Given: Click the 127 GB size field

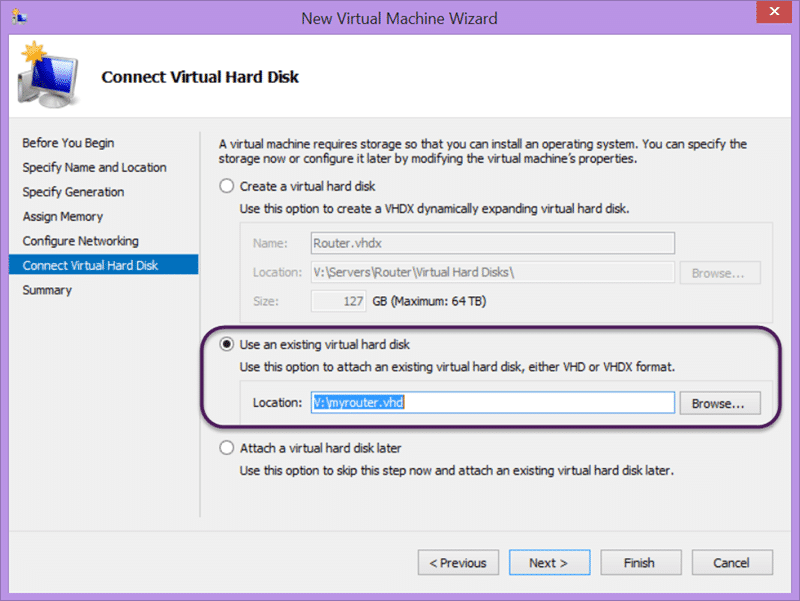Looking at the screenshot, I should click(x=338, y=301).
